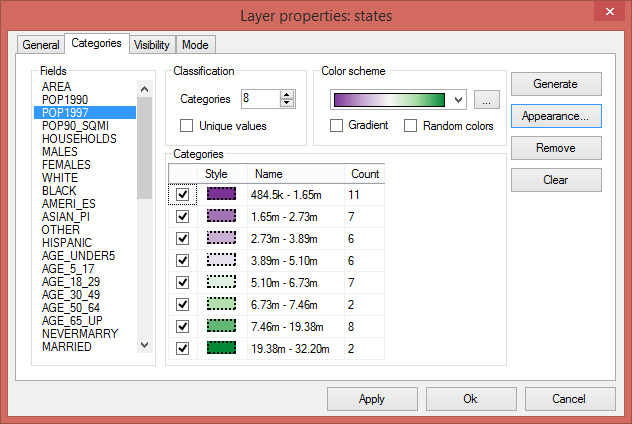This screenshot has width=632, height=424.
Task: Uncheck the 1.65m - 2.73m category
Action: point(183,216)
